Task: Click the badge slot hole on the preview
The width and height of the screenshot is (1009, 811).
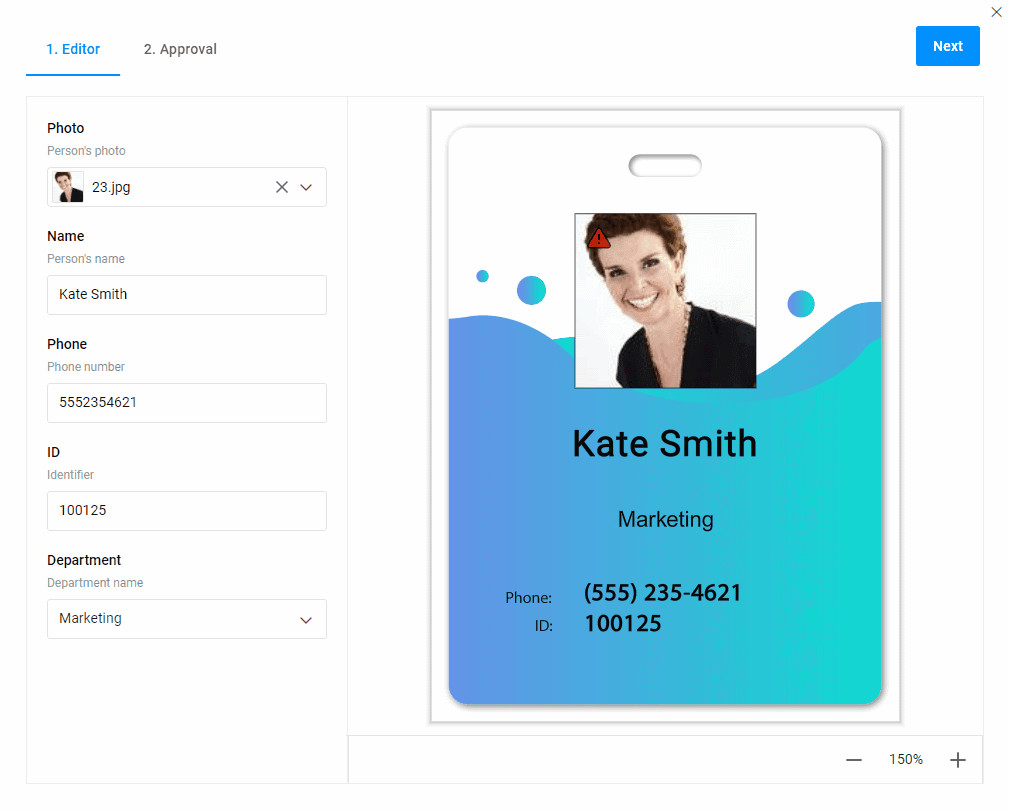Action: [x=664, y=165]
